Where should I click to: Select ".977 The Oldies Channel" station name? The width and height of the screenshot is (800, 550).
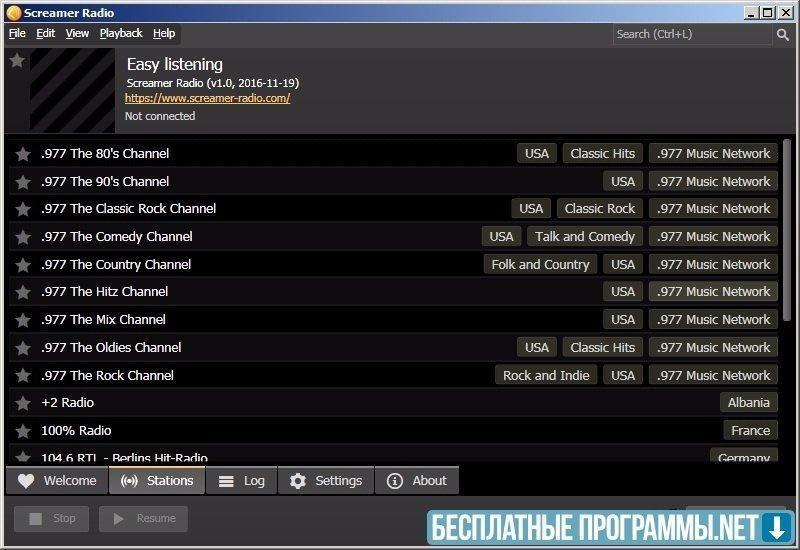click(x=111, y=348)
